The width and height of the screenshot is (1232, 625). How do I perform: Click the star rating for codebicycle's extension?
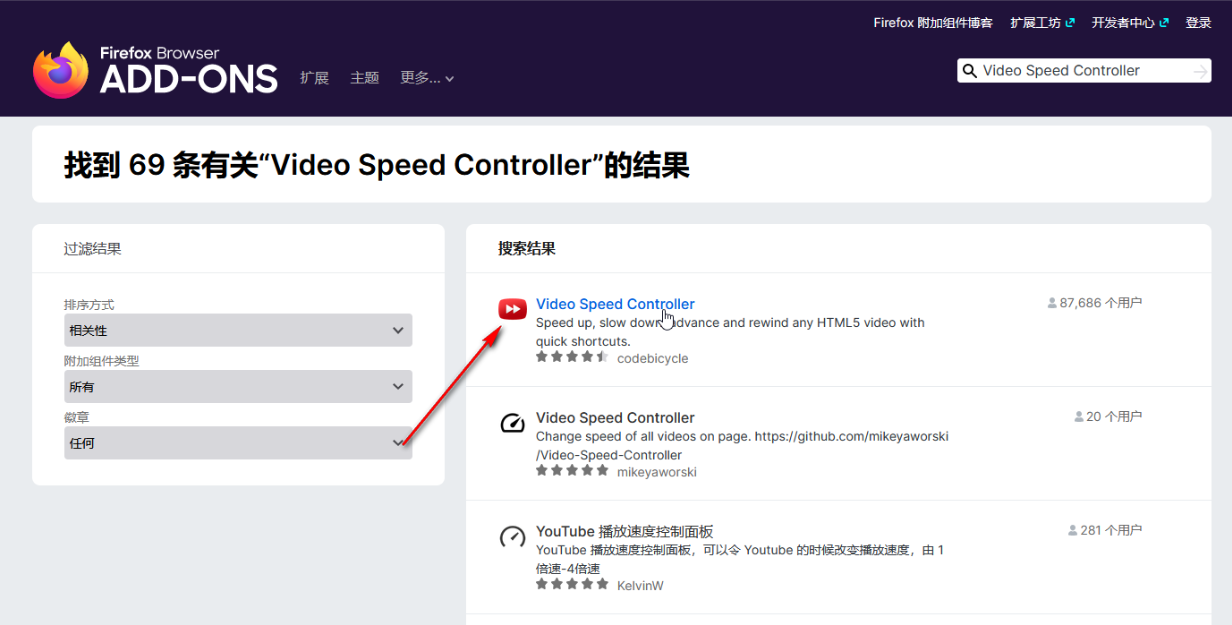pyautogui.click(x=572, y=357)
